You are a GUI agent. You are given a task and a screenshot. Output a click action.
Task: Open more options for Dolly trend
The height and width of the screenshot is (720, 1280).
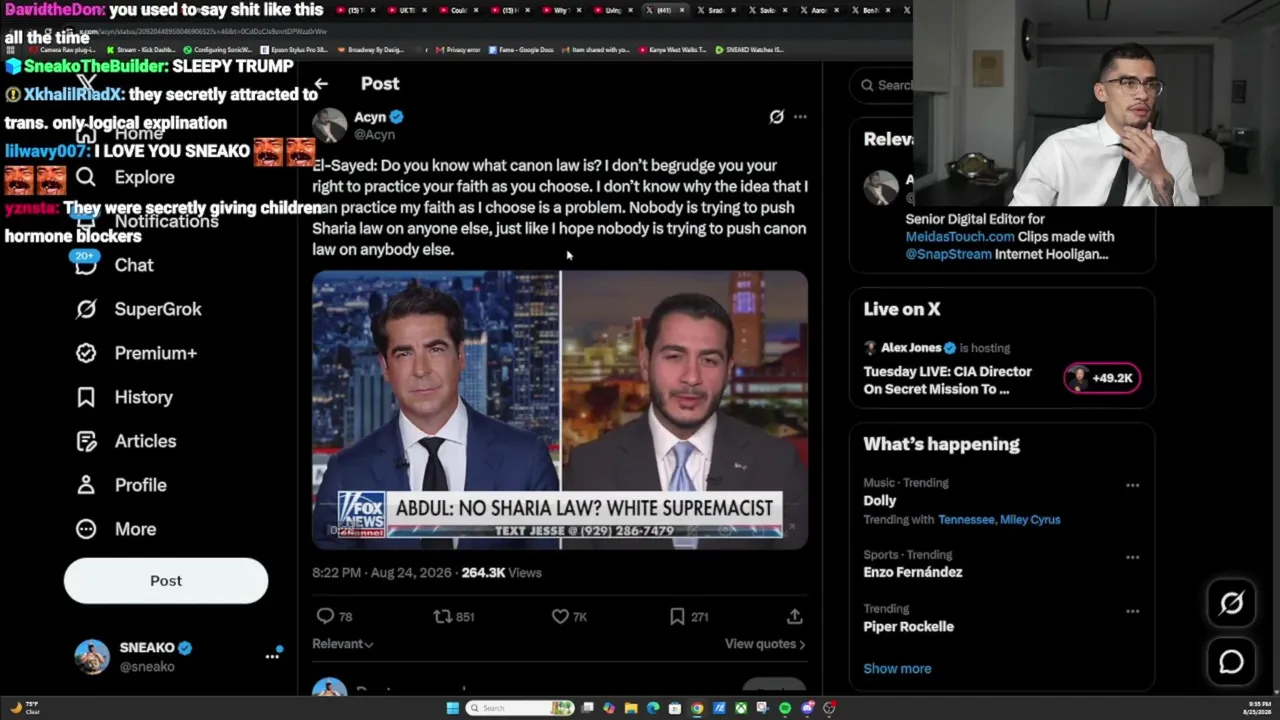click(1132, 485)
